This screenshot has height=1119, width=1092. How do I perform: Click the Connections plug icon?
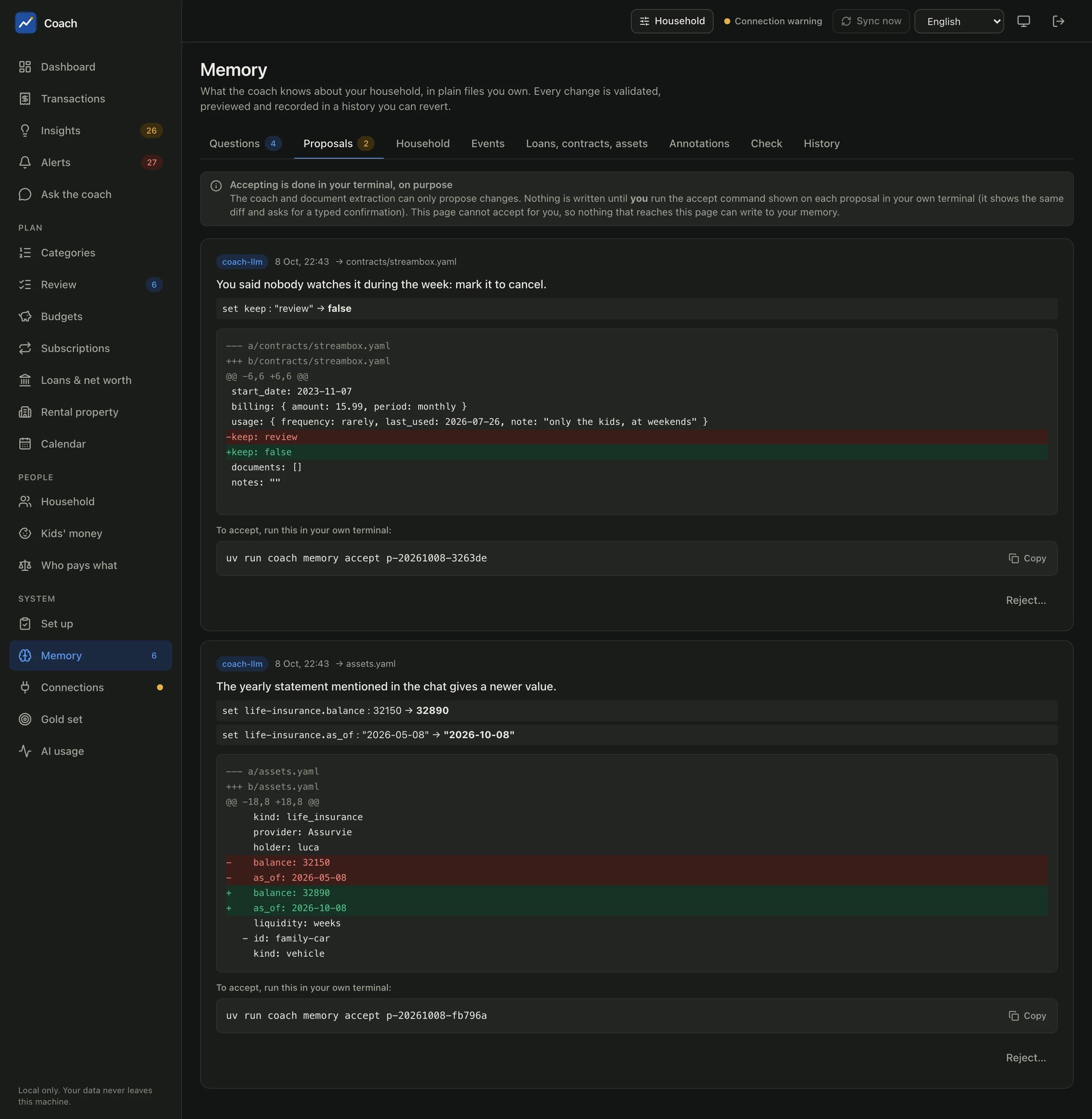[x=25, y=687]
